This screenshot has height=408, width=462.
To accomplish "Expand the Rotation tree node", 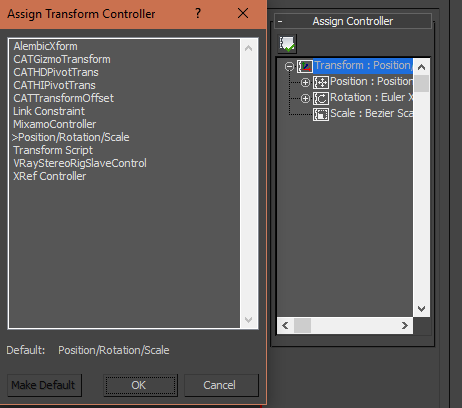I will point(305,98).
